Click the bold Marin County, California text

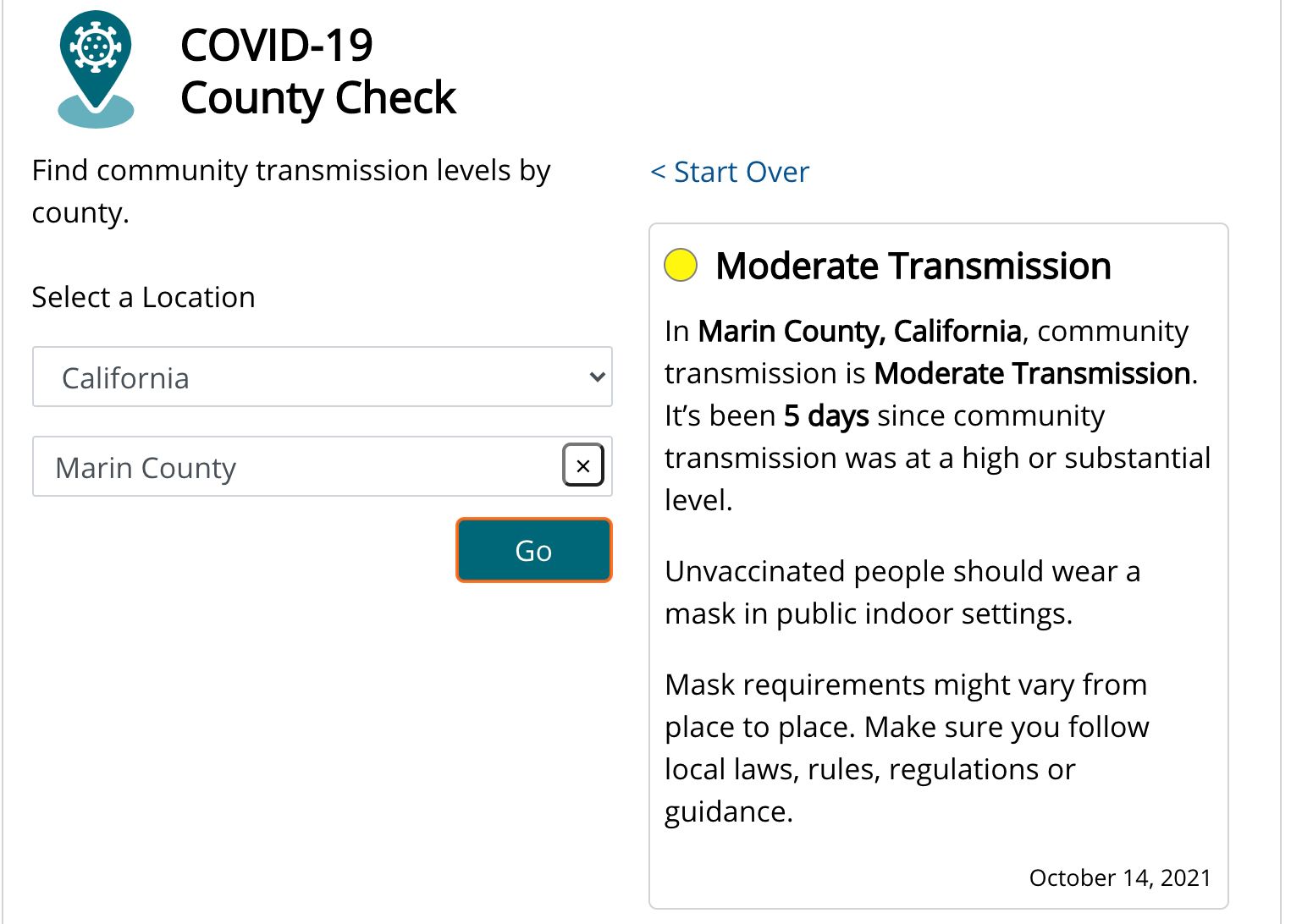click(x=859, y=331)
